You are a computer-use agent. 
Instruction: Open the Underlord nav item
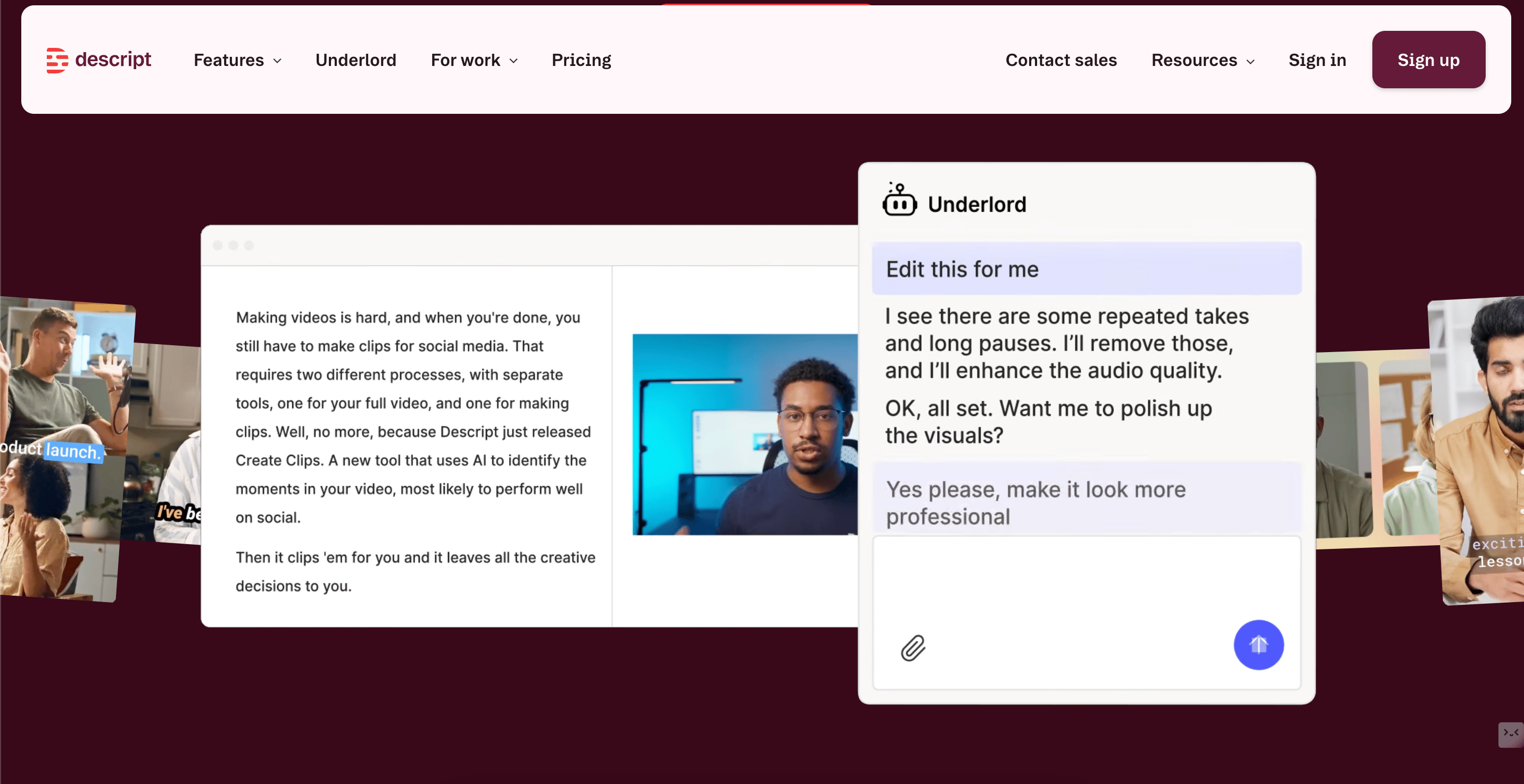tap(355, 60)
